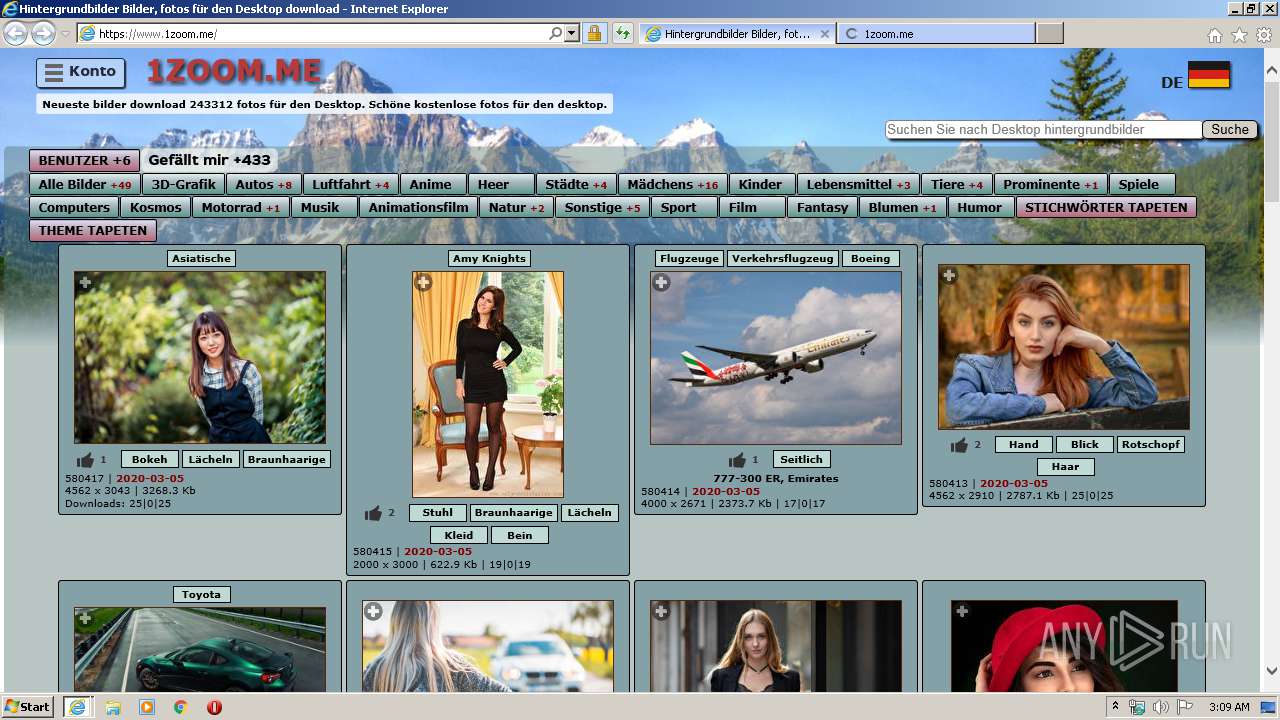Viewport: 1280px width, 720px height.
Task: Open the Motorrad category
Action: 240,207
